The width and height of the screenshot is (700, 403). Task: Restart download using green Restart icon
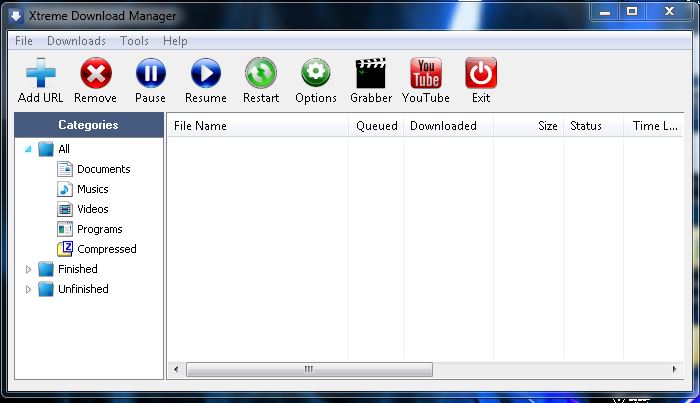tap(261, 74)
